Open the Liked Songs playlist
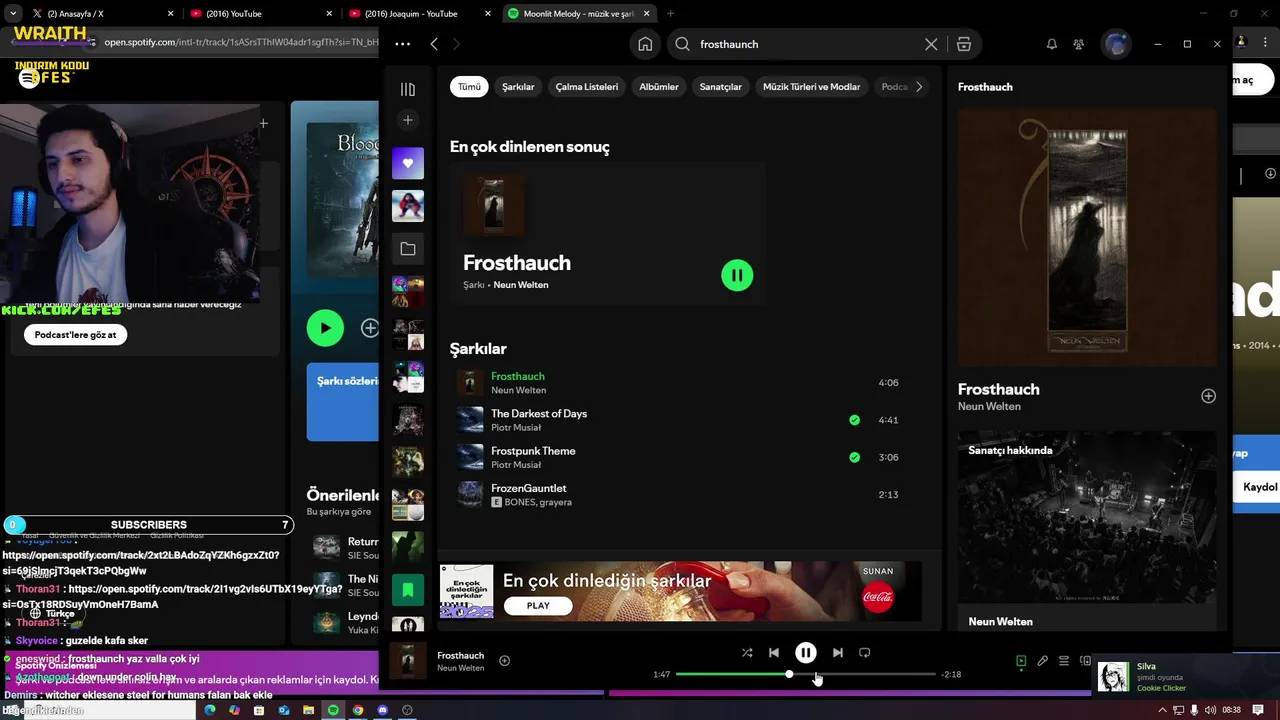The width and height of the screenshot is (1280, 720). [408, 163]
